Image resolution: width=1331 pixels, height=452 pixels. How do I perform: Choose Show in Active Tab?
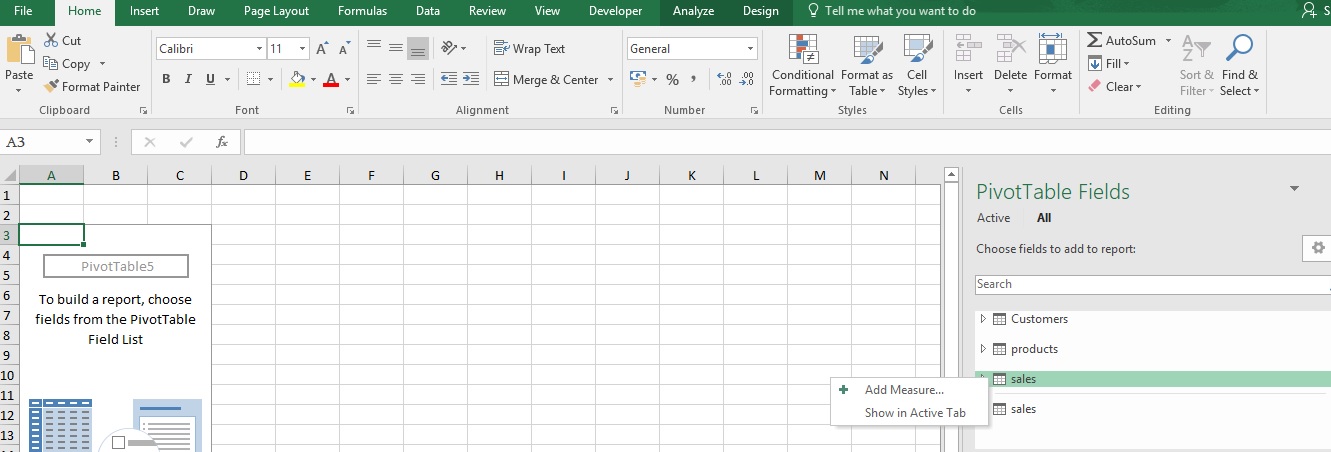[915, 413]
